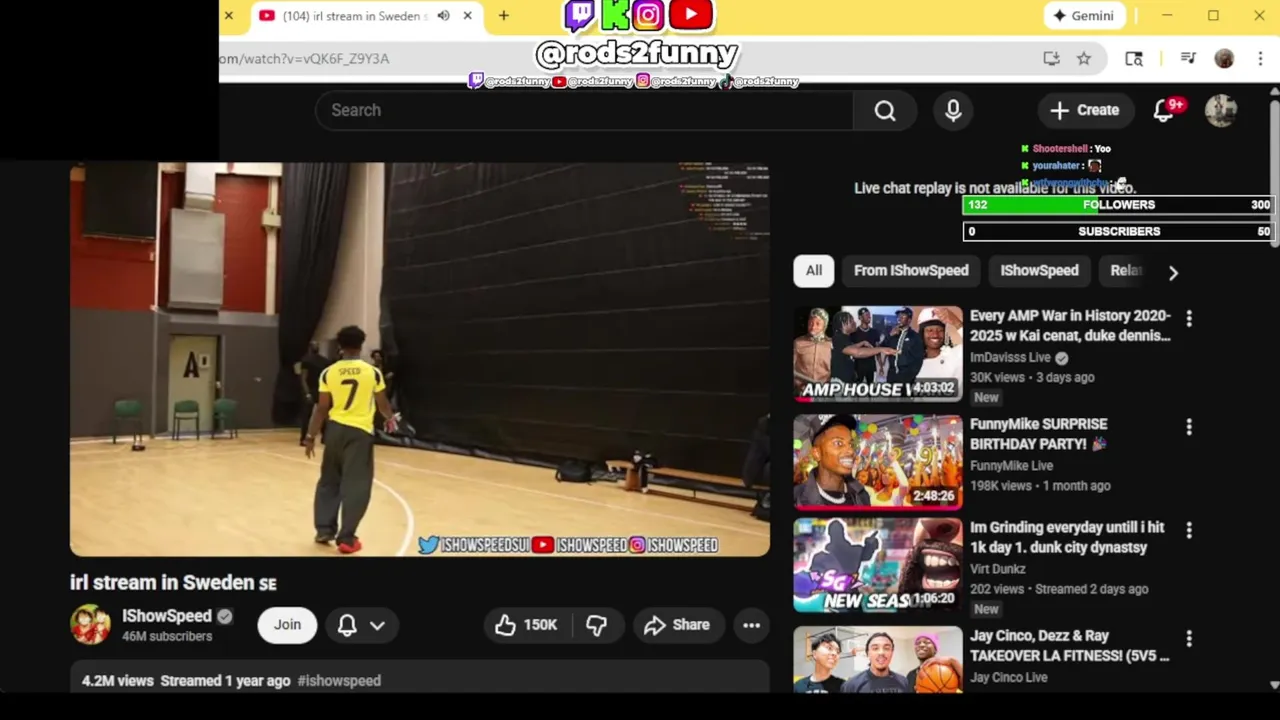Open options for Im Grinding everyday video
1280x720 pixels.
(1189, 529)
